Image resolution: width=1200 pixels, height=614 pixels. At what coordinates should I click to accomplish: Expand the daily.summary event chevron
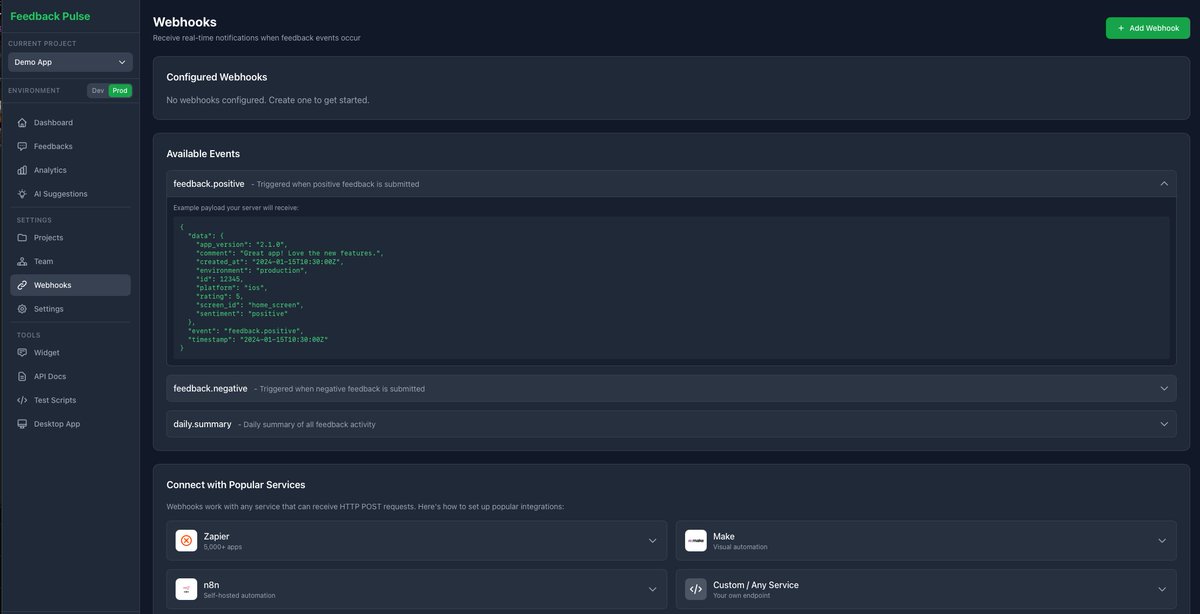pos(1163,424)
